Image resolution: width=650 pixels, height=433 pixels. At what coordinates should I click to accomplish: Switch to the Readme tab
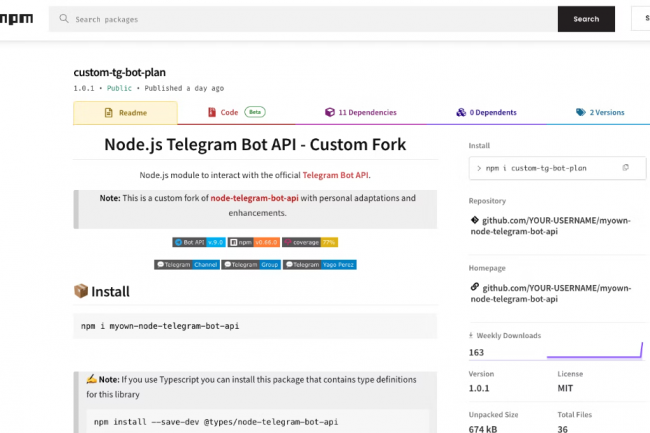coord(125,113)
